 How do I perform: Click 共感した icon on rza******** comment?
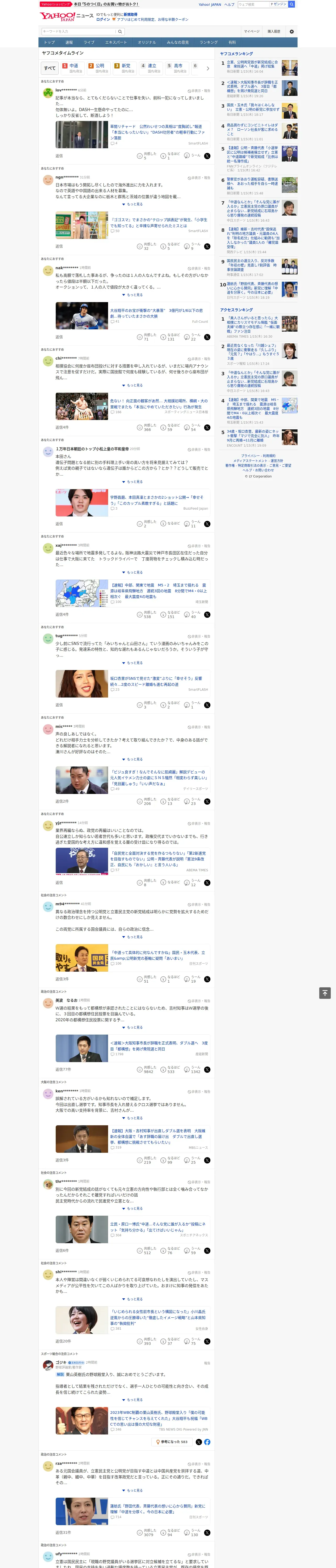(140, 1533)
